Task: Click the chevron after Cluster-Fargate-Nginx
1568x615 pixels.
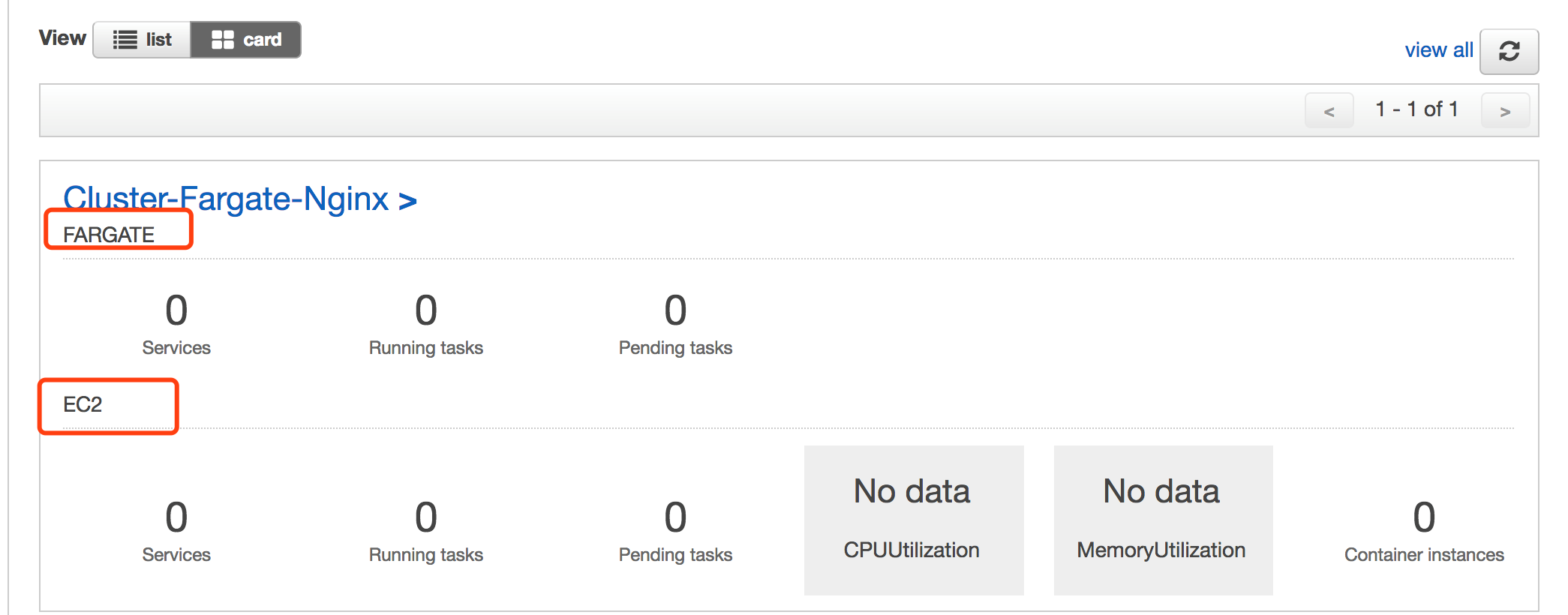Action: pos(407,201)
